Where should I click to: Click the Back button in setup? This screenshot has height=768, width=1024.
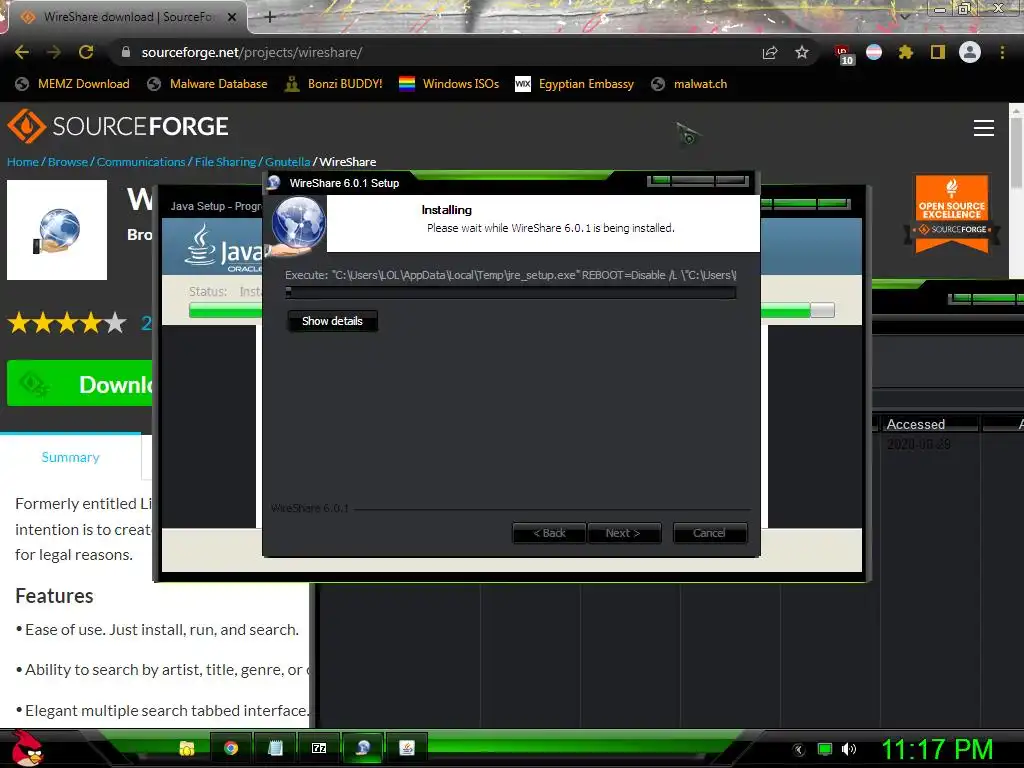tap(549, 533)
